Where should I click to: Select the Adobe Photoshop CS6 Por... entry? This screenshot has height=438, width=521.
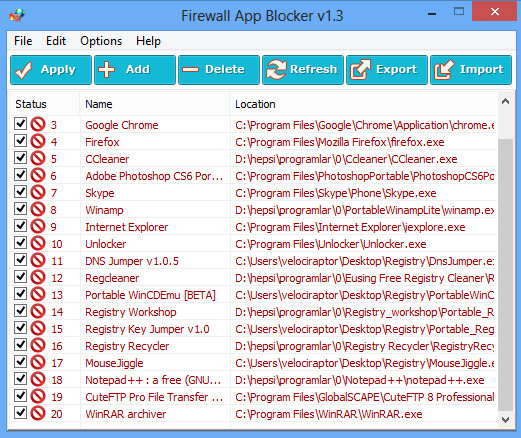[x=154, y=176]
